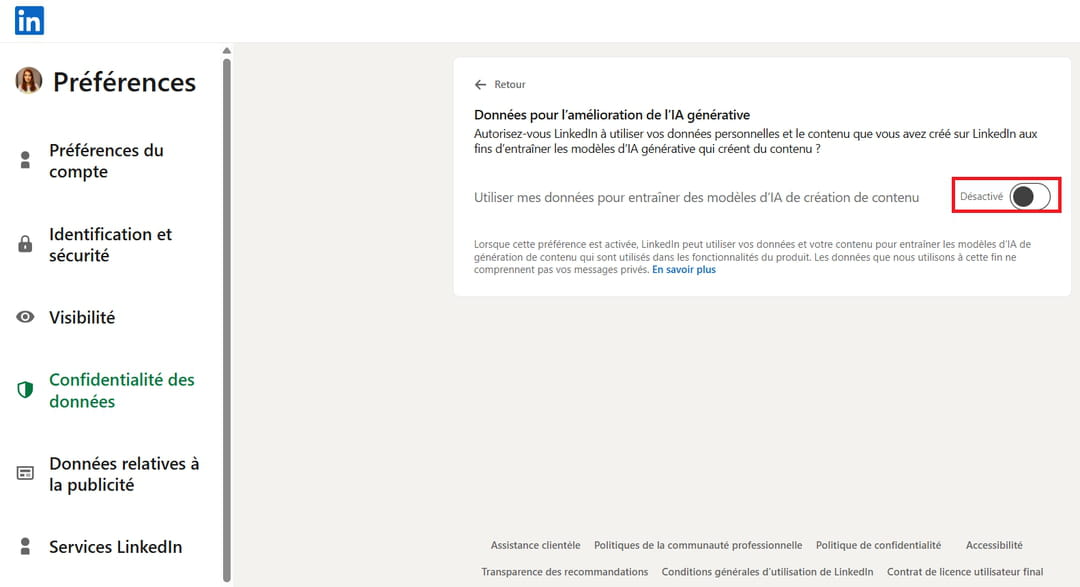
Task: Open Politique de confidentialité footer link
Action: [878, 545]
